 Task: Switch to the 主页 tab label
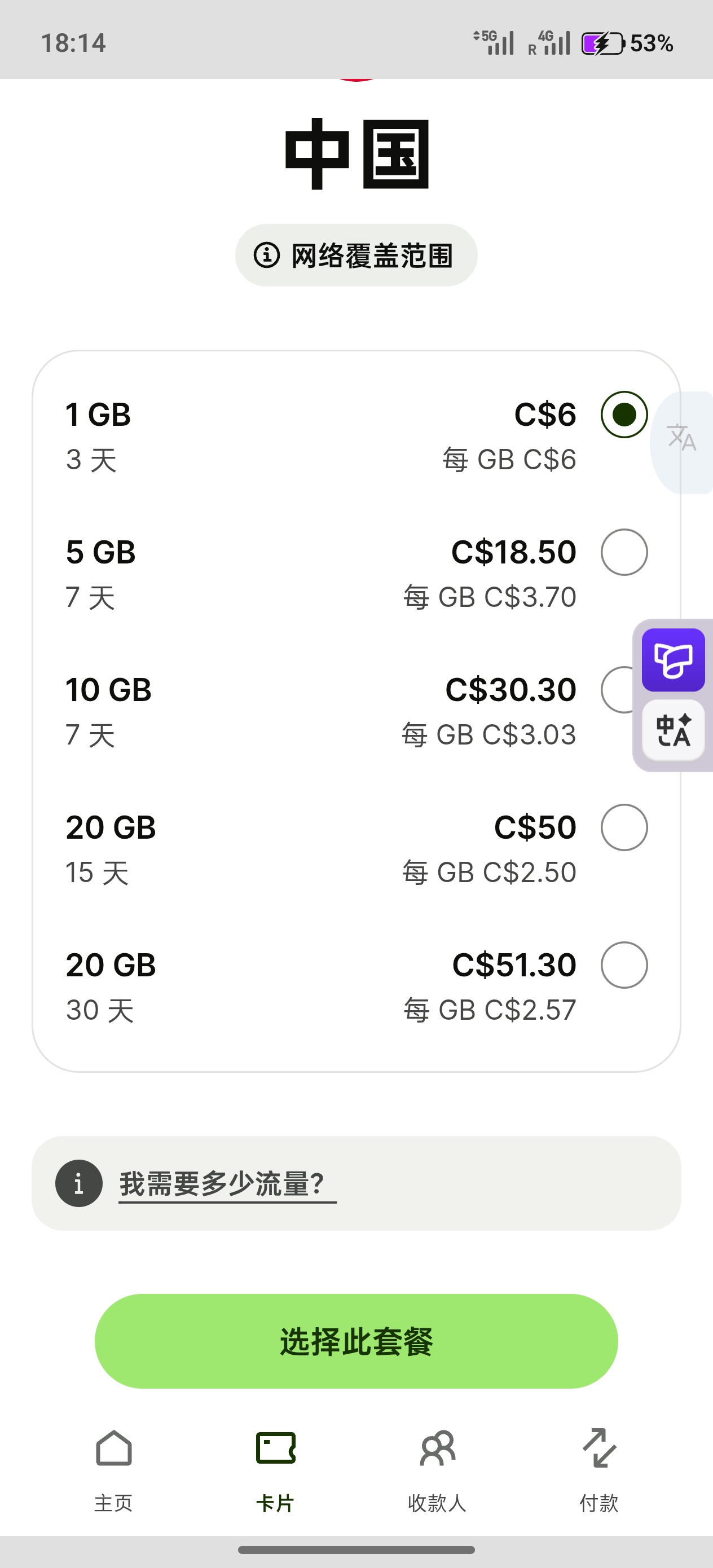point(113,1503)
